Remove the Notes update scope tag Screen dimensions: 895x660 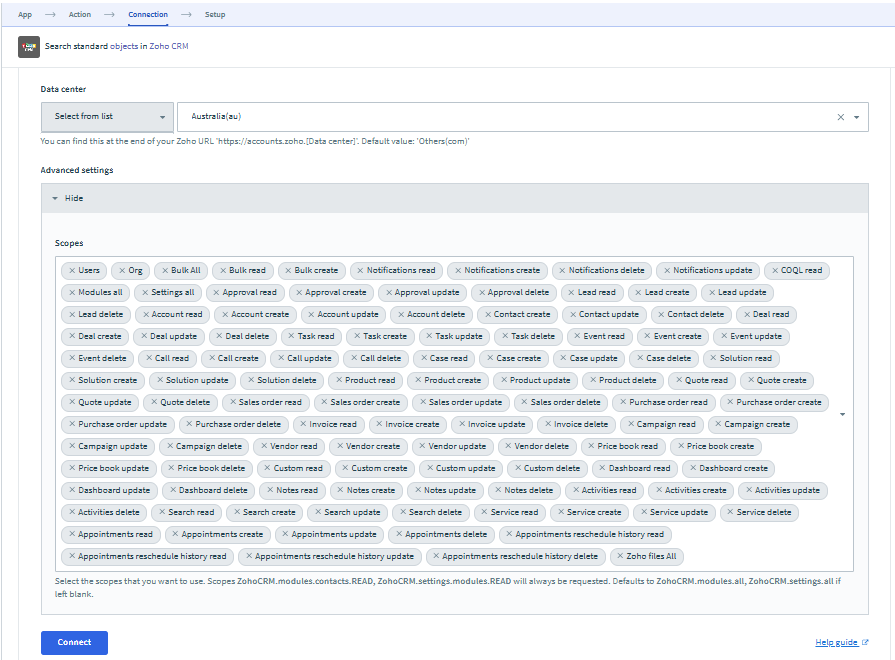click(x=417, y=490)
